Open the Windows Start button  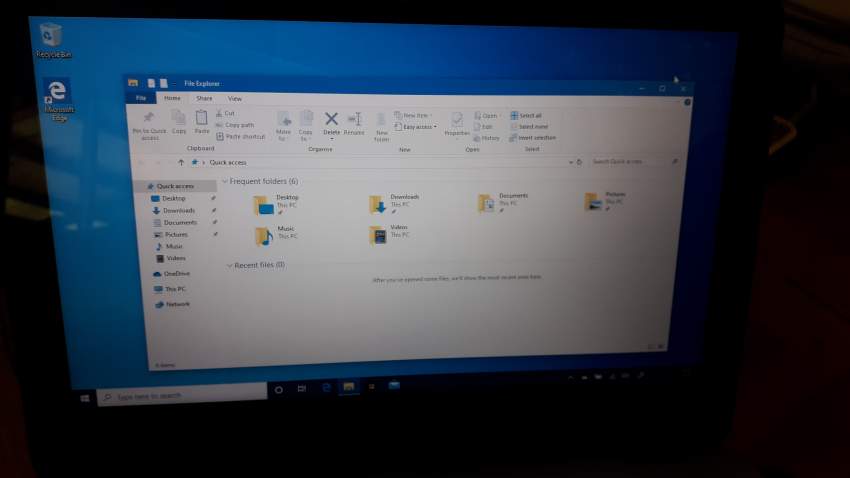click(85, 398)
